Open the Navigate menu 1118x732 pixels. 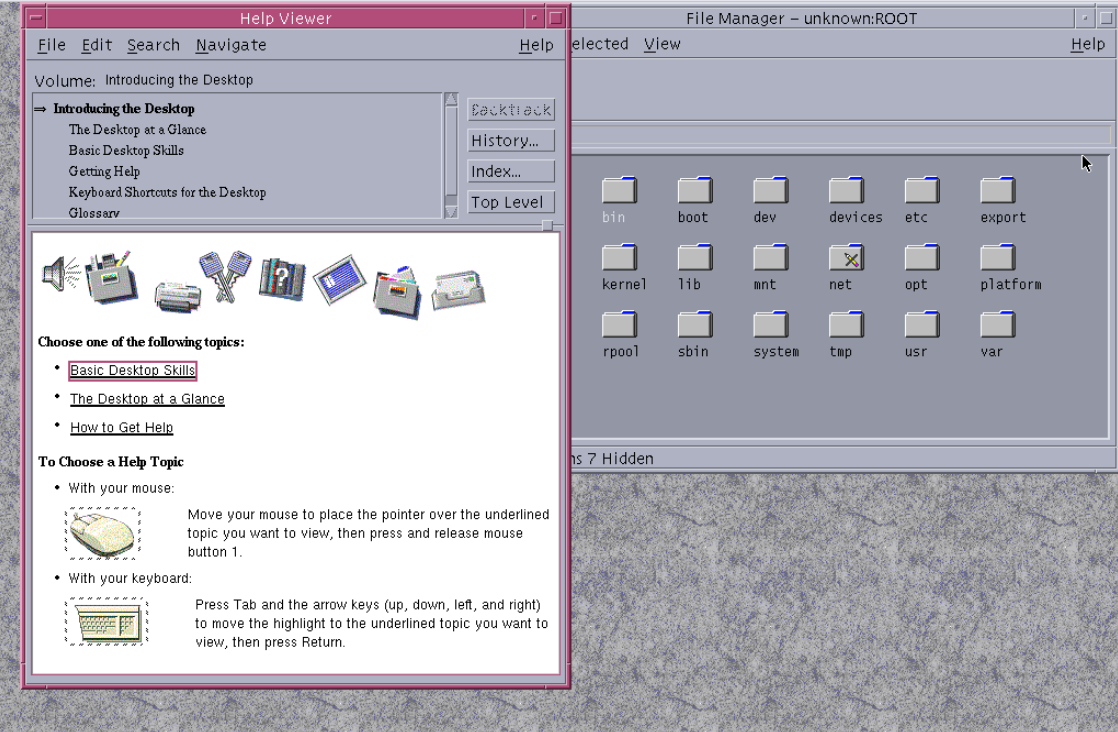[231, 45]
